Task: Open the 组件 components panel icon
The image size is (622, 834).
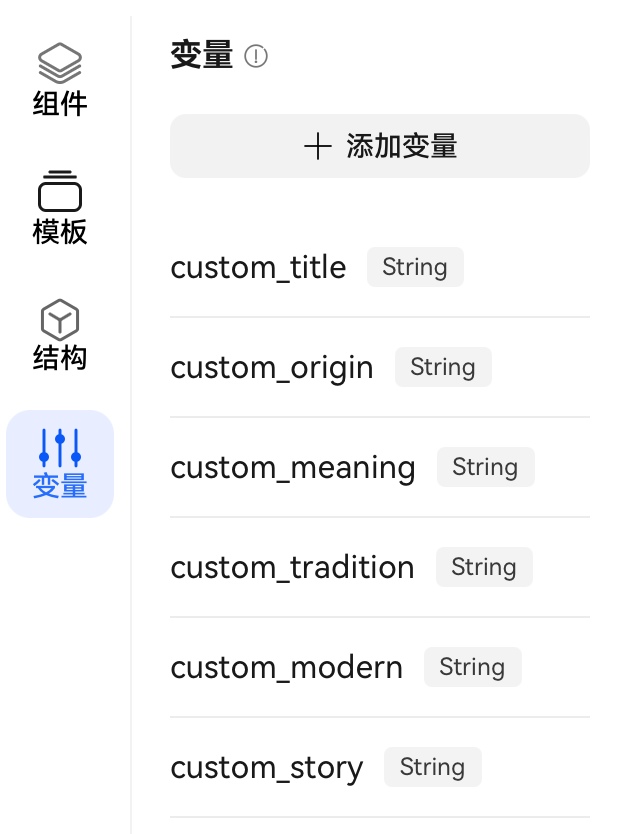Action: point(60,63)
